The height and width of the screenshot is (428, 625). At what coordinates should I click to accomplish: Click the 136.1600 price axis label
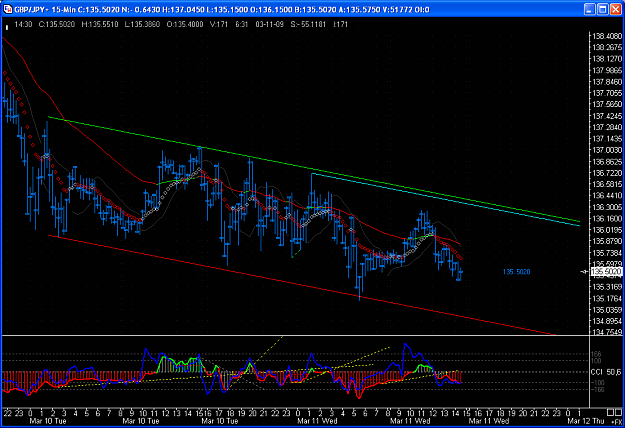click(607, 218)
